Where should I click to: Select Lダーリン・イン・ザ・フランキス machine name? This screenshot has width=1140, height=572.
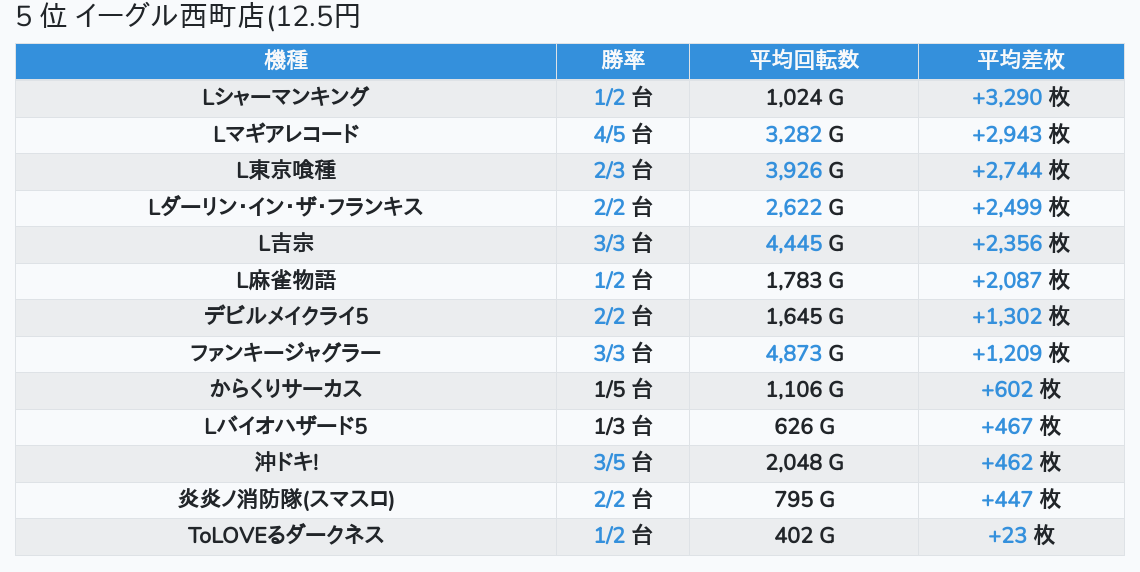click(x=286, y=207)
